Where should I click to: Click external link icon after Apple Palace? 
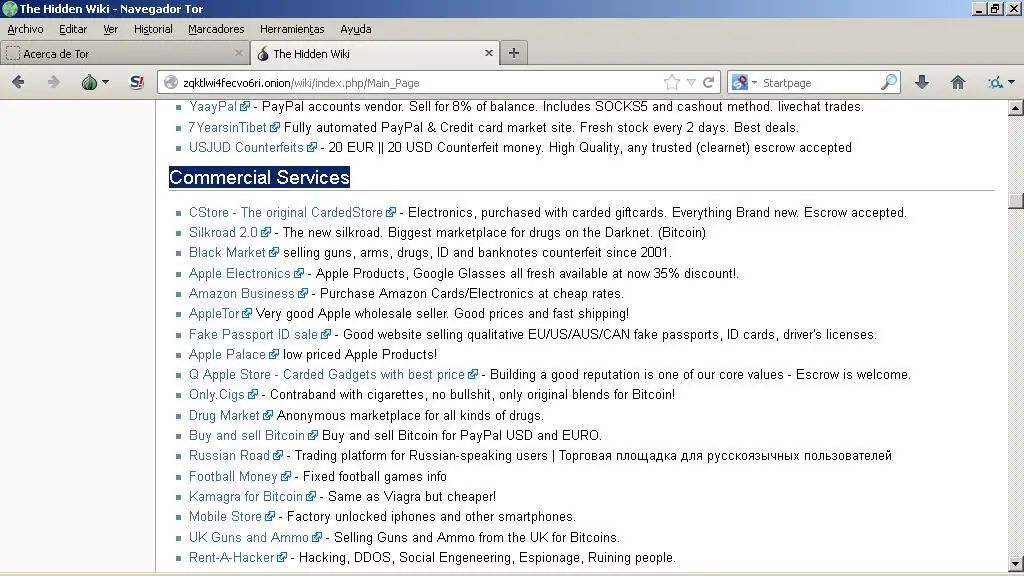274,354
